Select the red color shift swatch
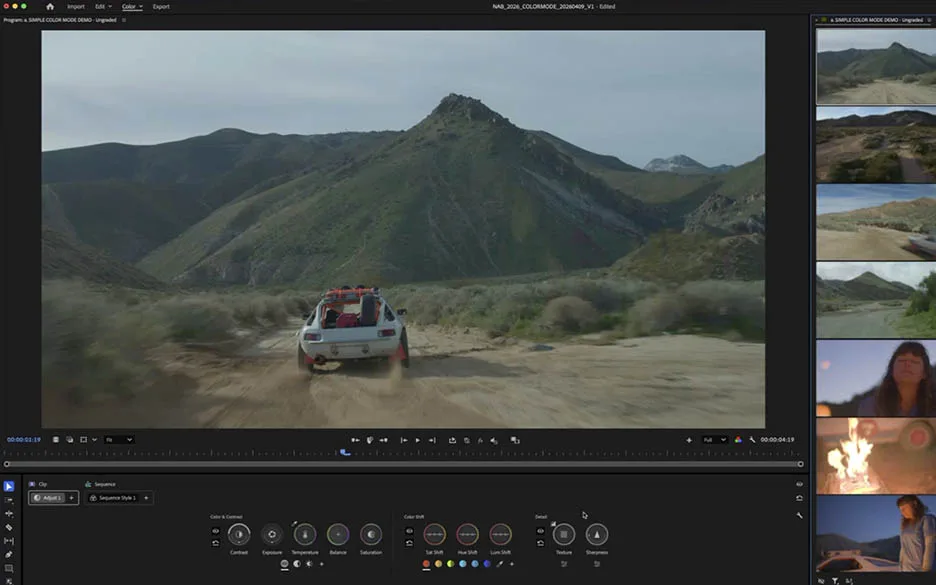936x585 pixels. 426,564
